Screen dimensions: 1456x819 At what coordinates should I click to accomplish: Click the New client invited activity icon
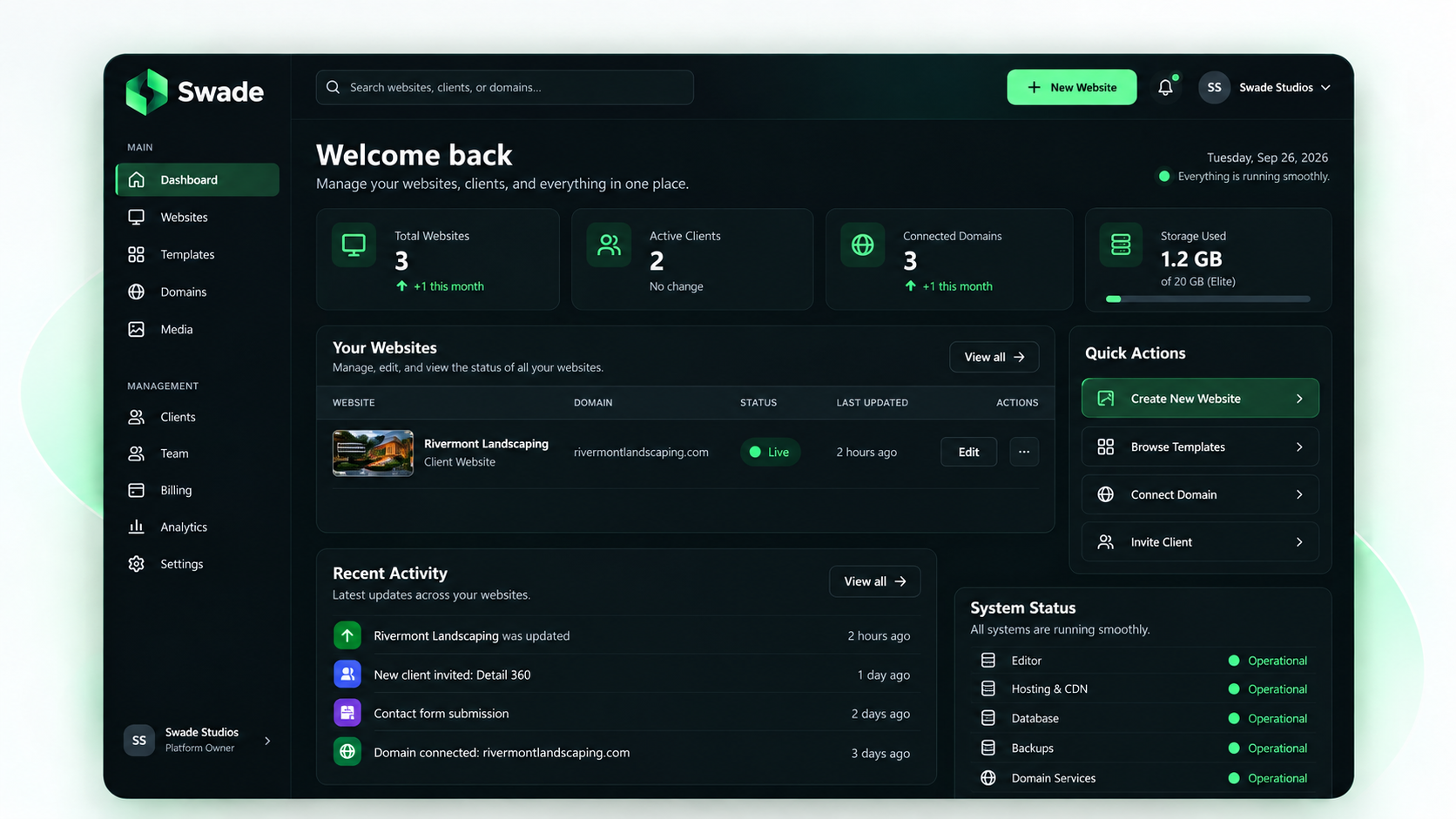click(x=347, y=675)
